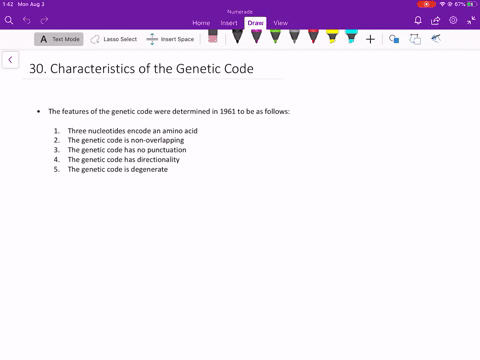
Task: Choose Insert Space tool
Action: [170, 39]
